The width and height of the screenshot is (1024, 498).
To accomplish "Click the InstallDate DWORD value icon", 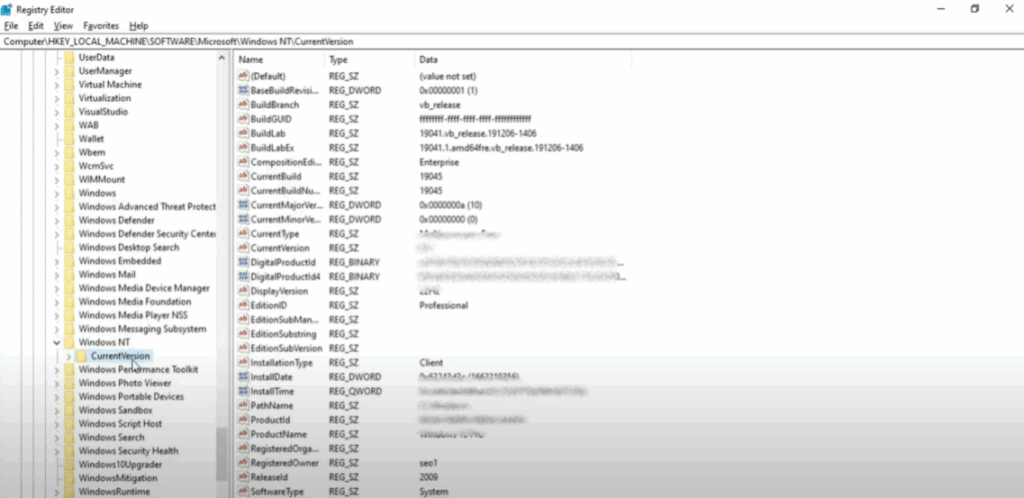I will click(244, 377).
